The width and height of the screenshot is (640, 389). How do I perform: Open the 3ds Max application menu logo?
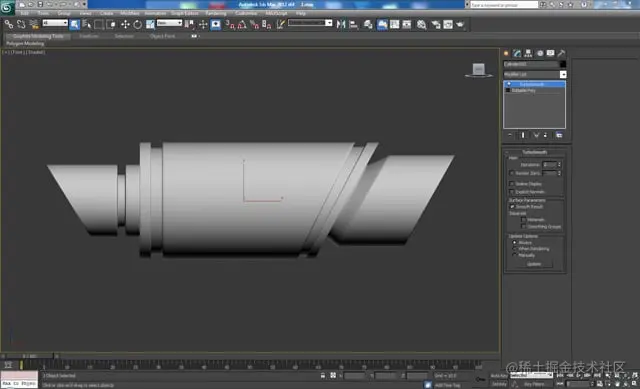click(7, 7)
